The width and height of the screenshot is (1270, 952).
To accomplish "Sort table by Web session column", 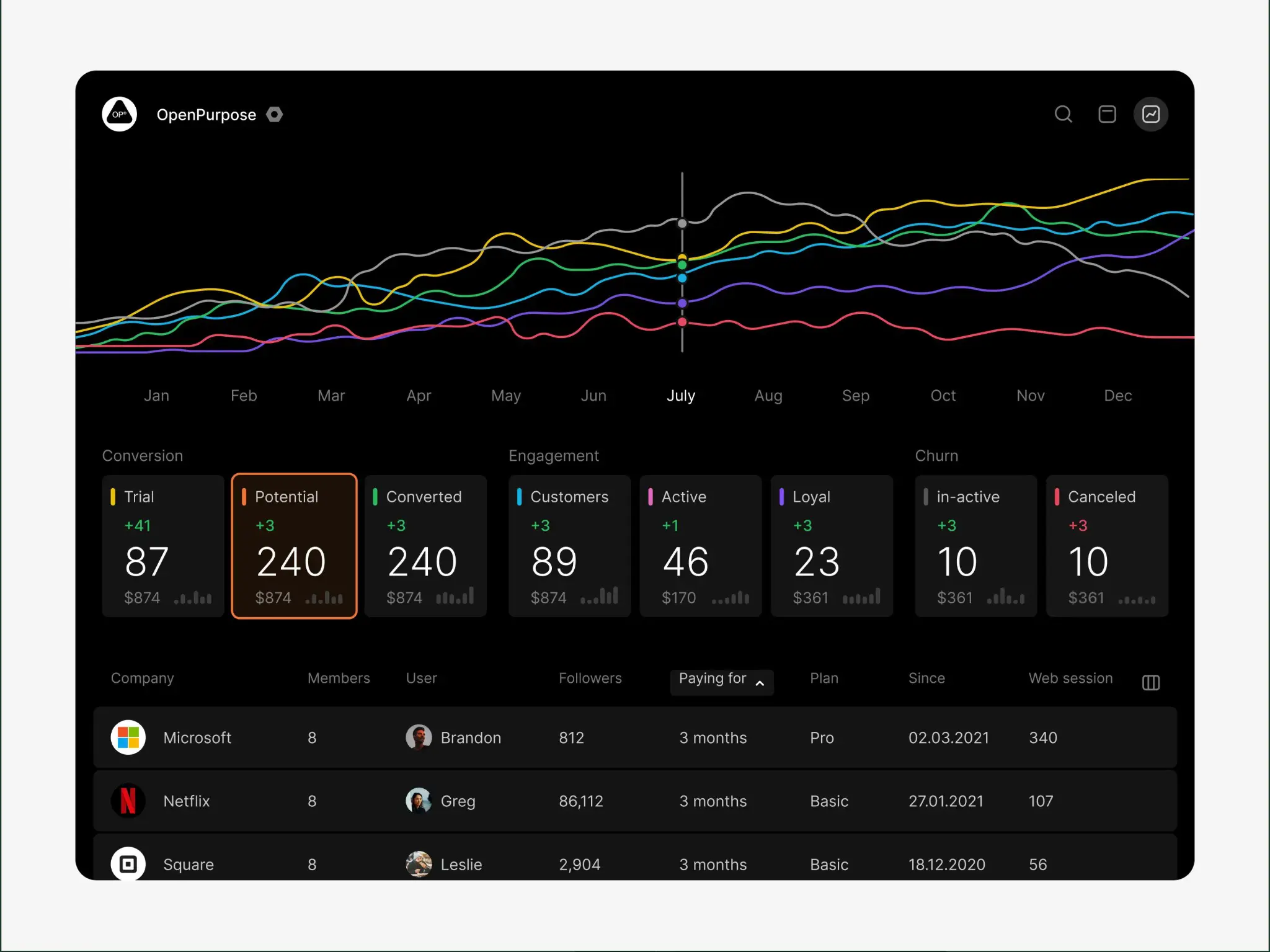I will pos(1070,678).
